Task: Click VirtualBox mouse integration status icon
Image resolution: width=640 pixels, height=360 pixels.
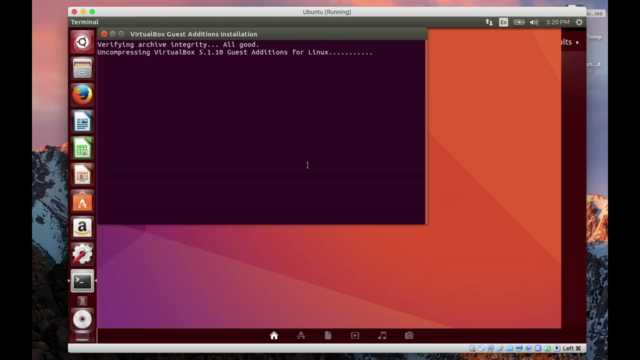Action: (547, 348)
